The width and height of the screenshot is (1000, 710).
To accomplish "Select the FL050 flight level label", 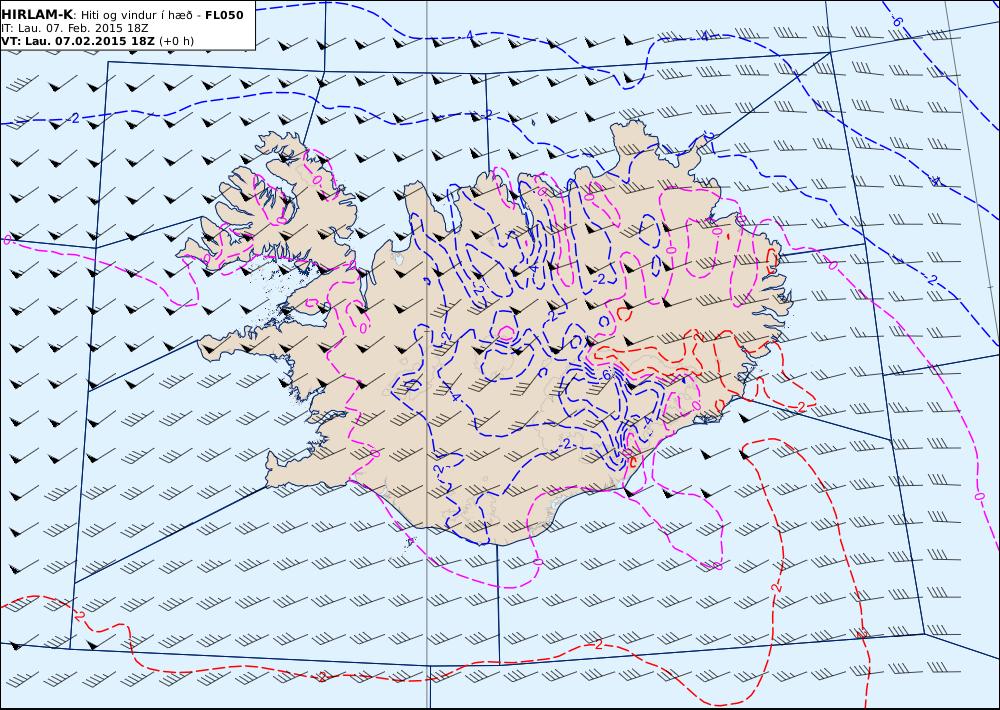I will point(224,15).
